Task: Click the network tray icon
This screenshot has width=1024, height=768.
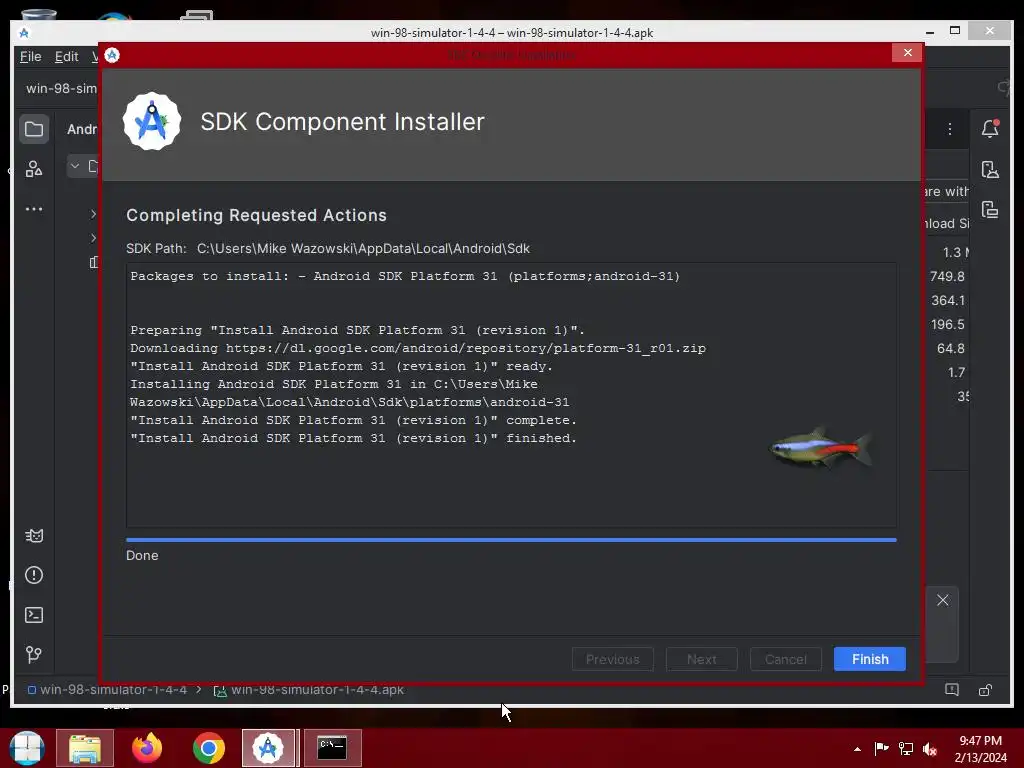Action: coord(906,748)
